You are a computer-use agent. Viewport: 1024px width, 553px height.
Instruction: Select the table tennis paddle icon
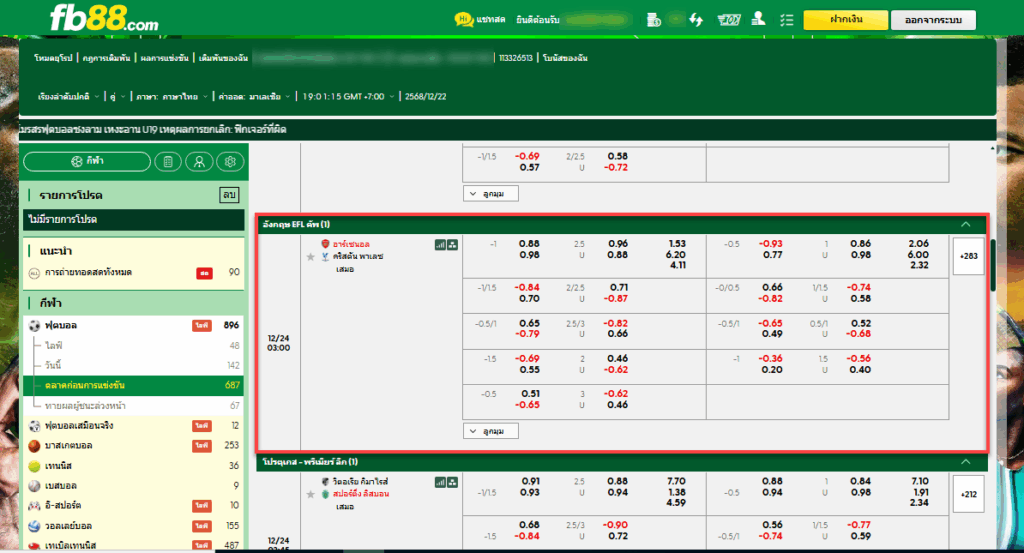click(35, 545)
